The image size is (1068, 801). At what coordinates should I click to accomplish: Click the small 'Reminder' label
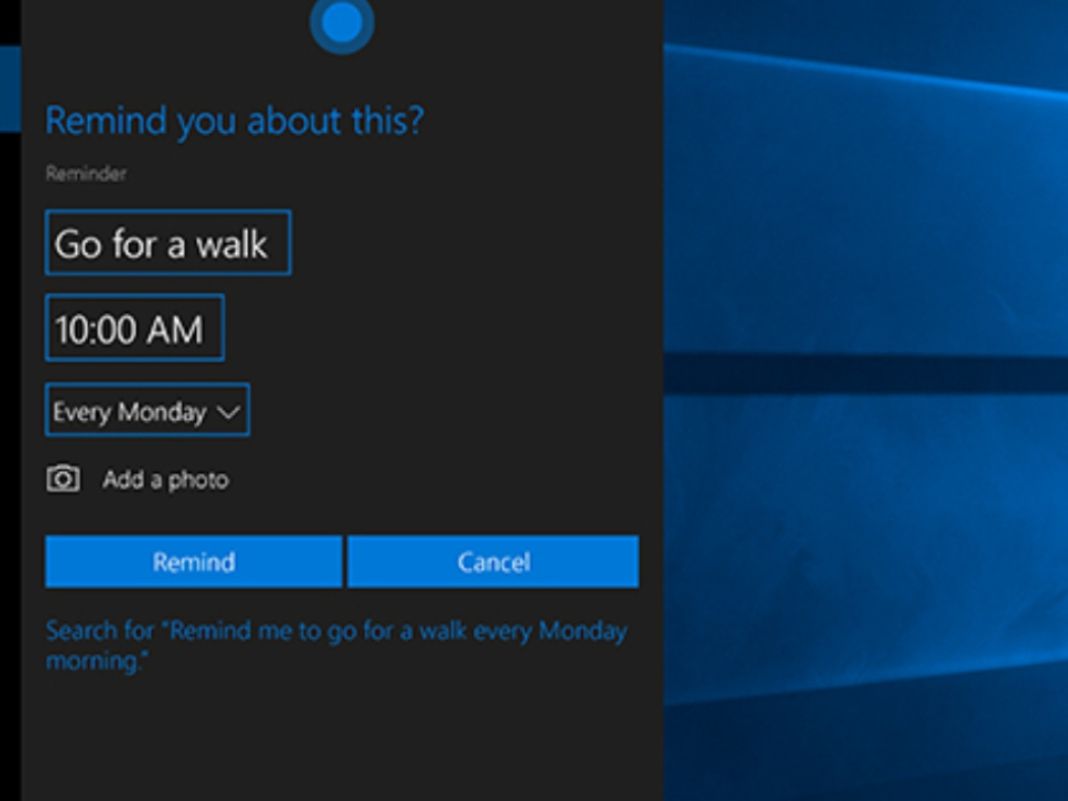click(86, 174)
